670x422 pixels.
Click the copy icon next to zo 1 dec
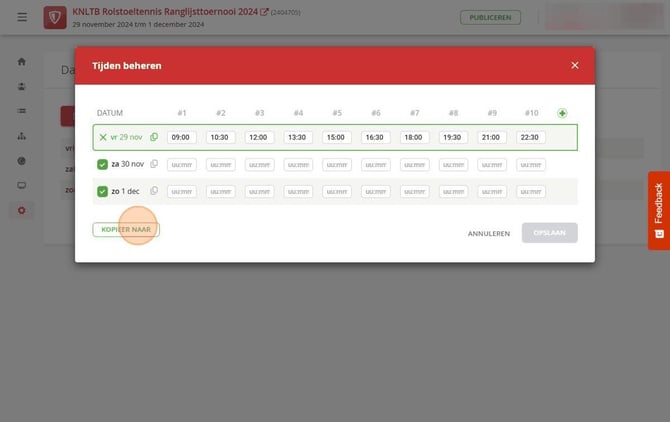pyautogui.click(x=154, y=191)
